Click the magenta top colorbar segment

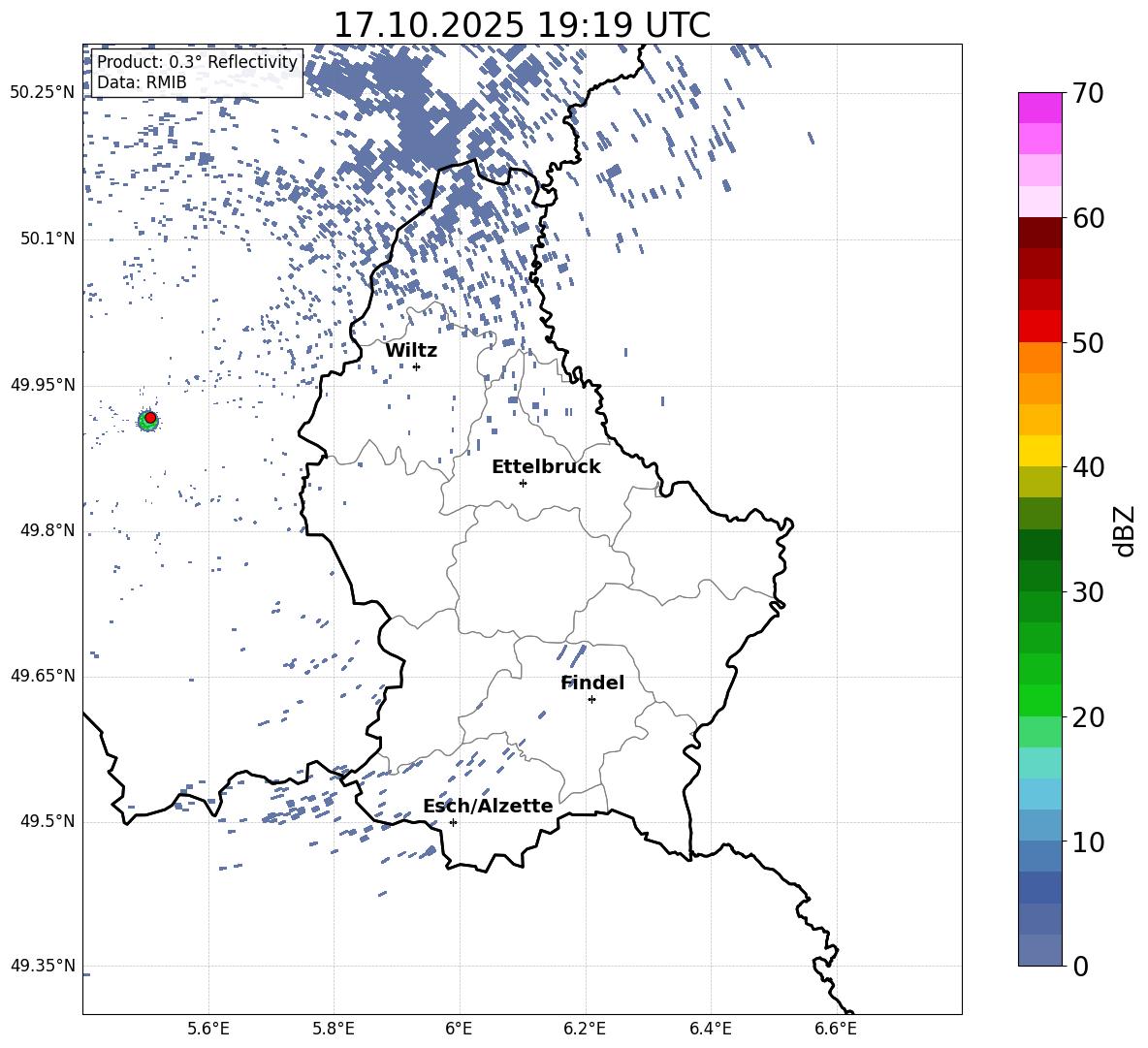click(x=1039, y=108)
